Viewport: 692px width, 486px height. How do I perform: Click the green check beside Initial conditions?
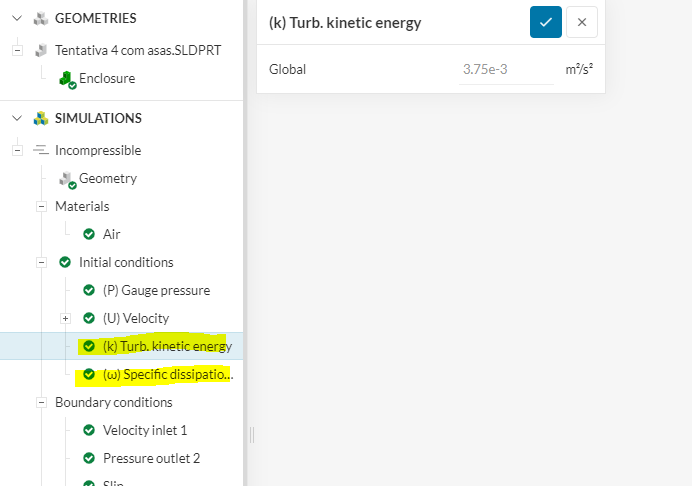click(65, 262)
